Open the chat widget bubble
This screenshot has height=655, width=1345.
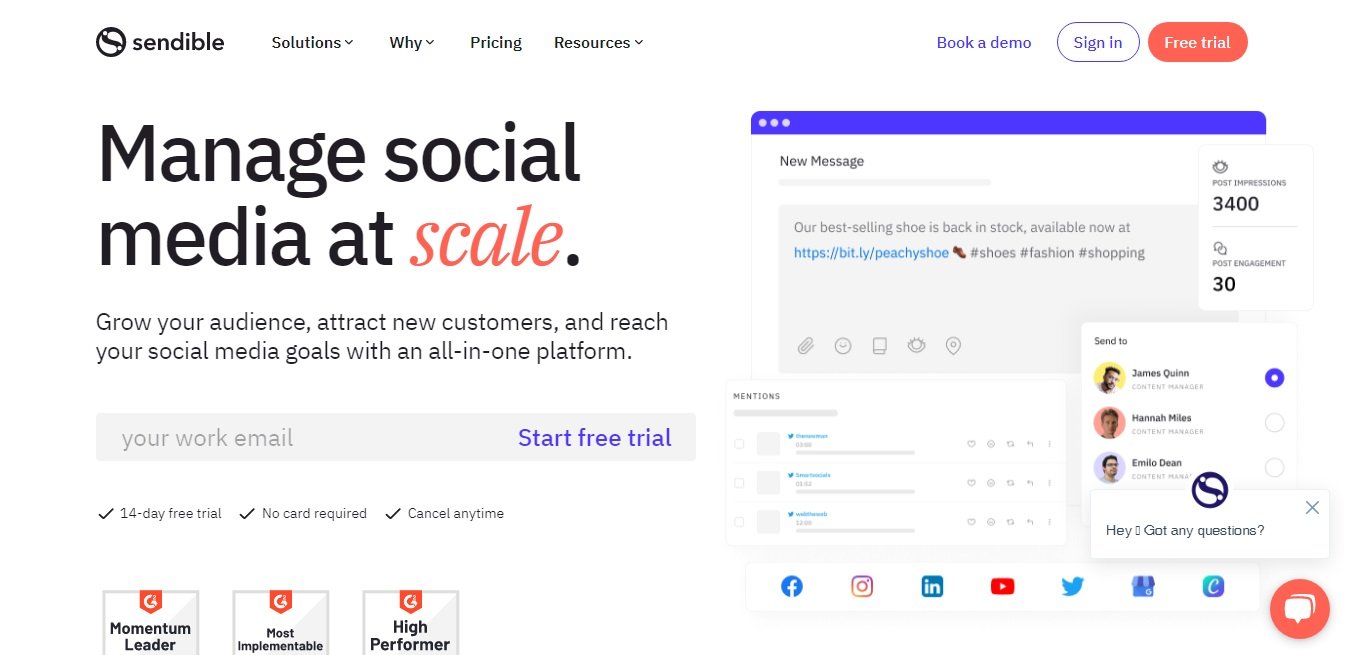tap(1300, 609)
